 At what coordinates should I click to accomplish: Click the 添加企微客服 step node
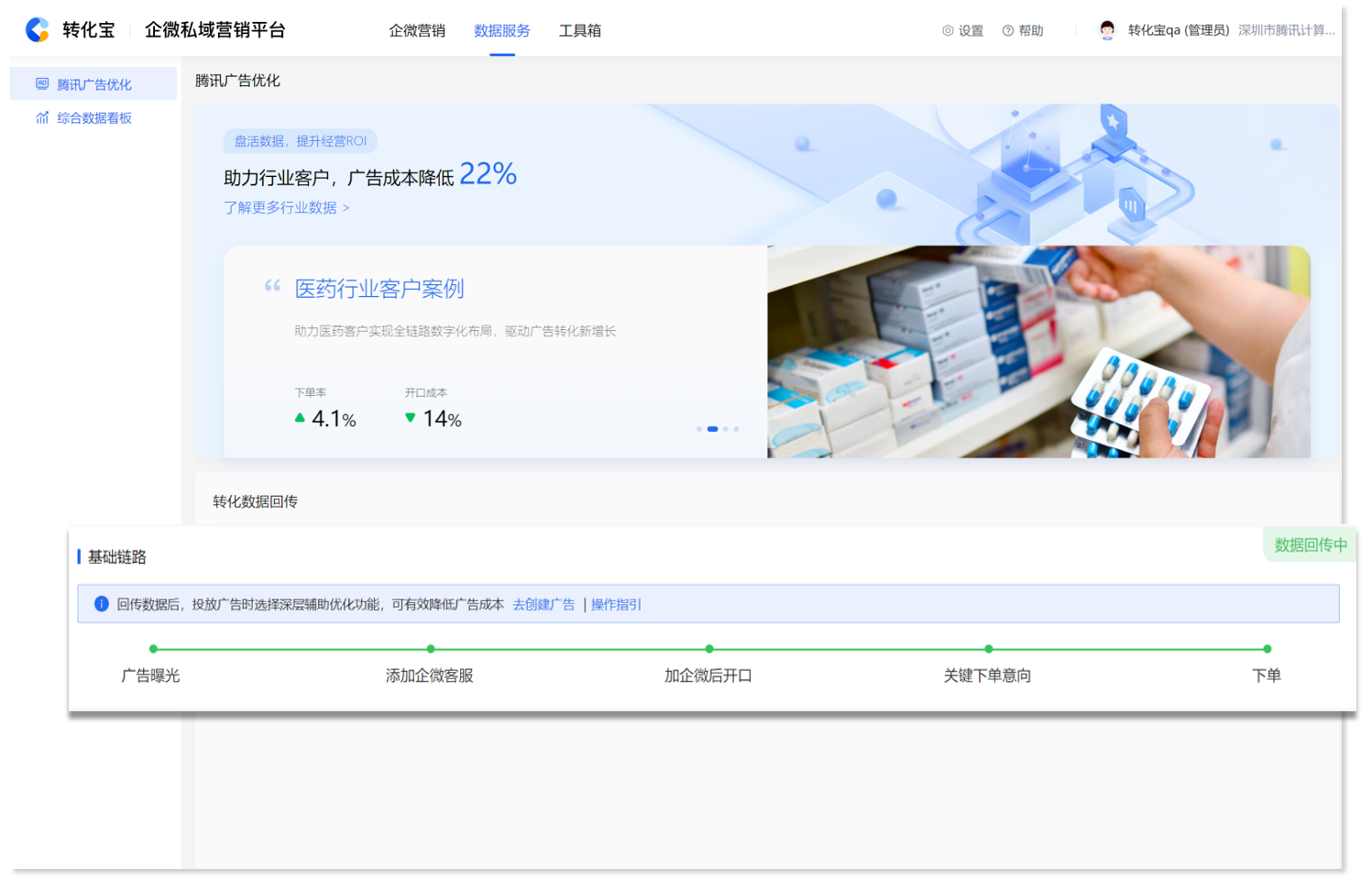tap(431, 649)
